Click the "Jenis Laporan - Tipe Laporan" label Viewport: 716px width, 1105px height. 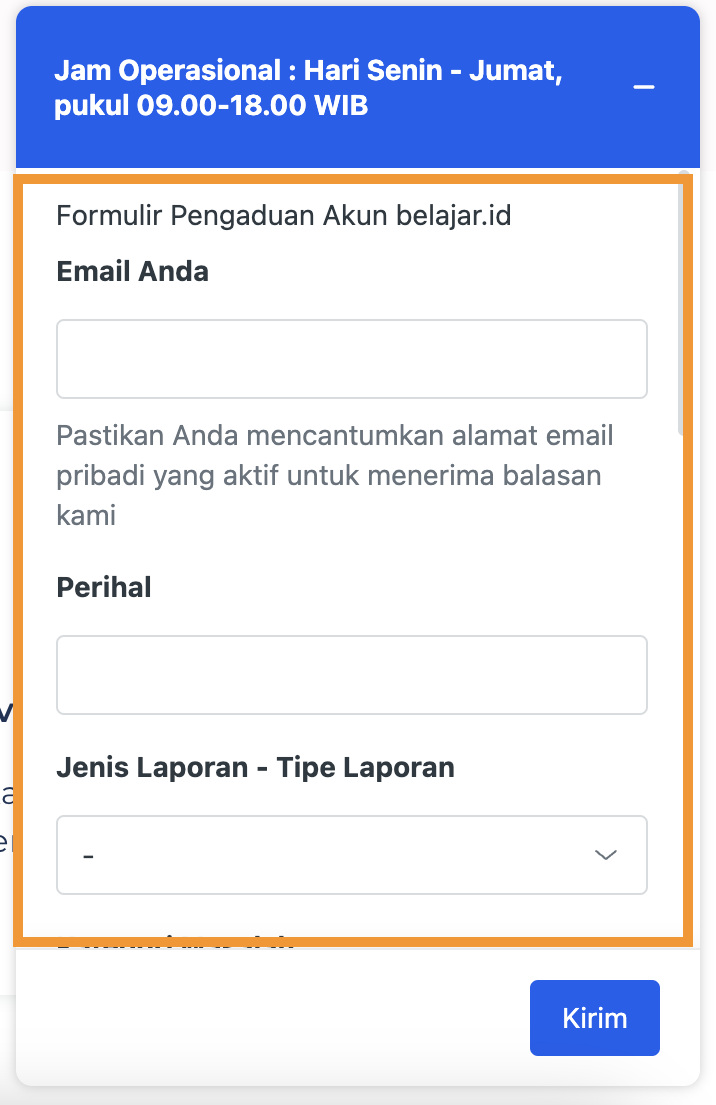pyautogui.click(x=256, y=767)
